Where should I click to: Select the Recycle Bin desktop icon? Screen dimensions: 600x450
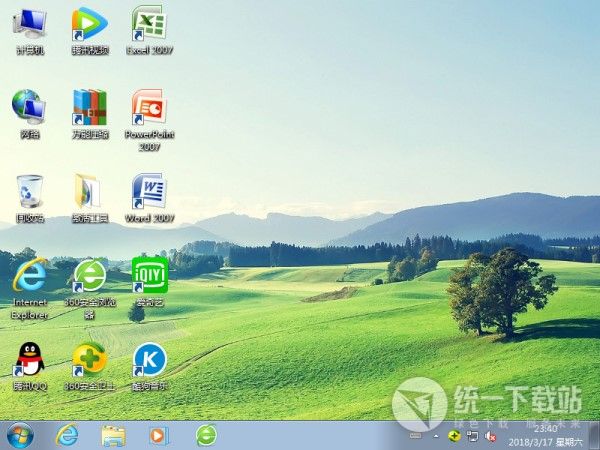click(x=29, y=198)
